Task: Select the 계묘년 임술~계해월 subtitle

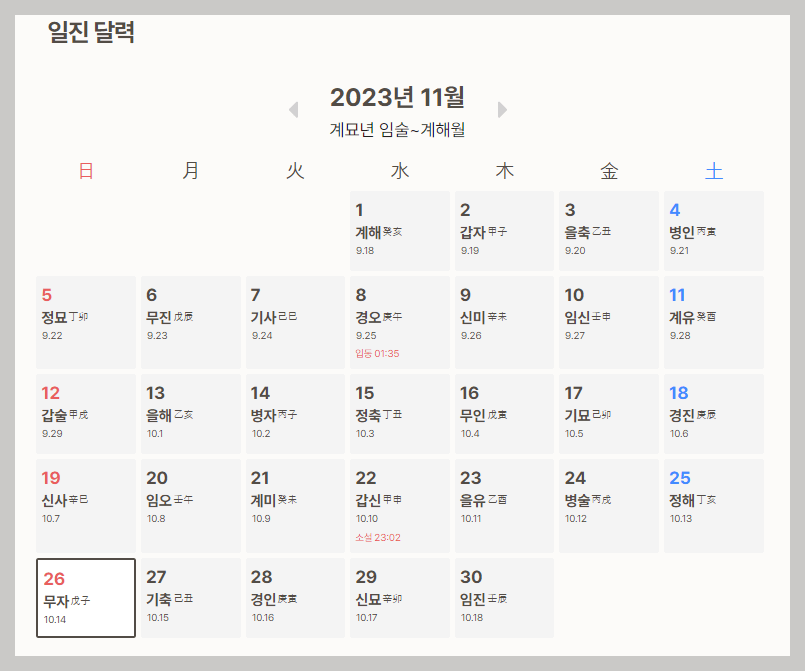Action: tap(397, 128)
